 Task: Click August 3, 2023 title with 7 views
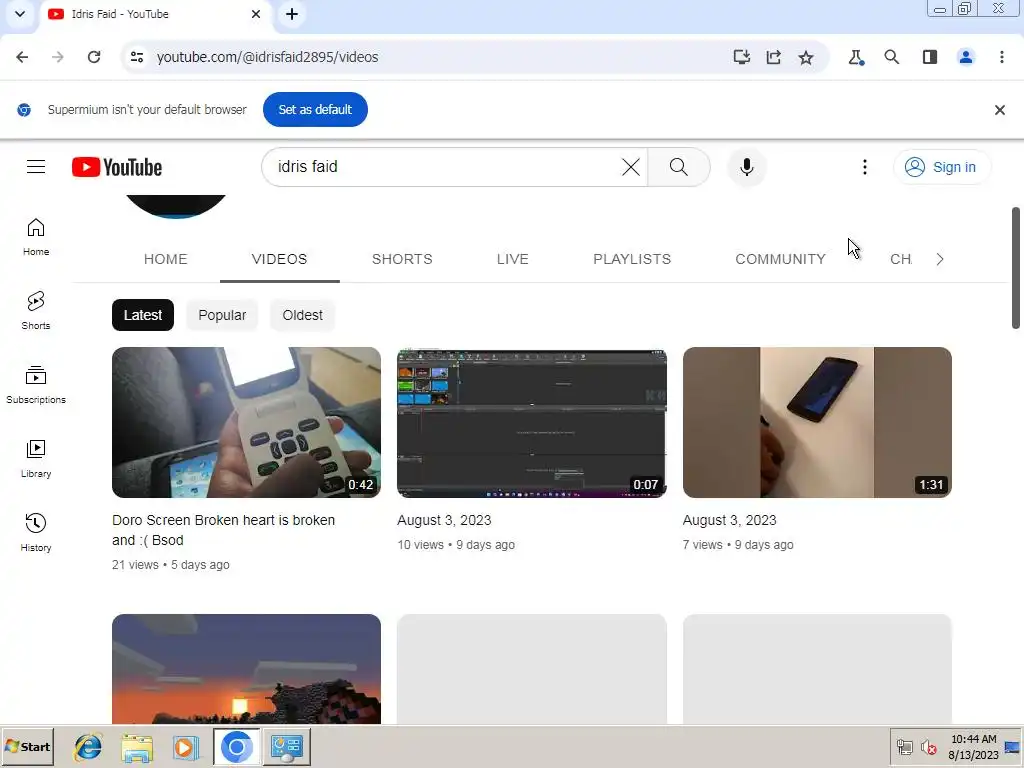pos(729,520)
